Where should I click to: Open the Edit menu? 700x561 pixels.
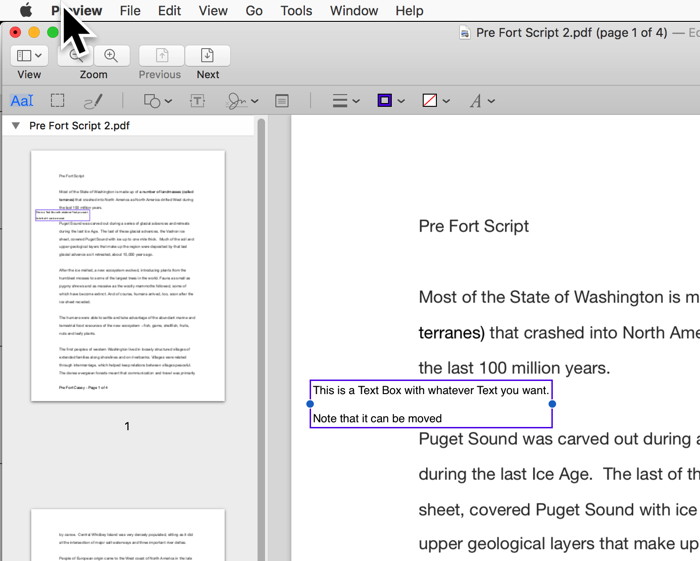(169, 11)
